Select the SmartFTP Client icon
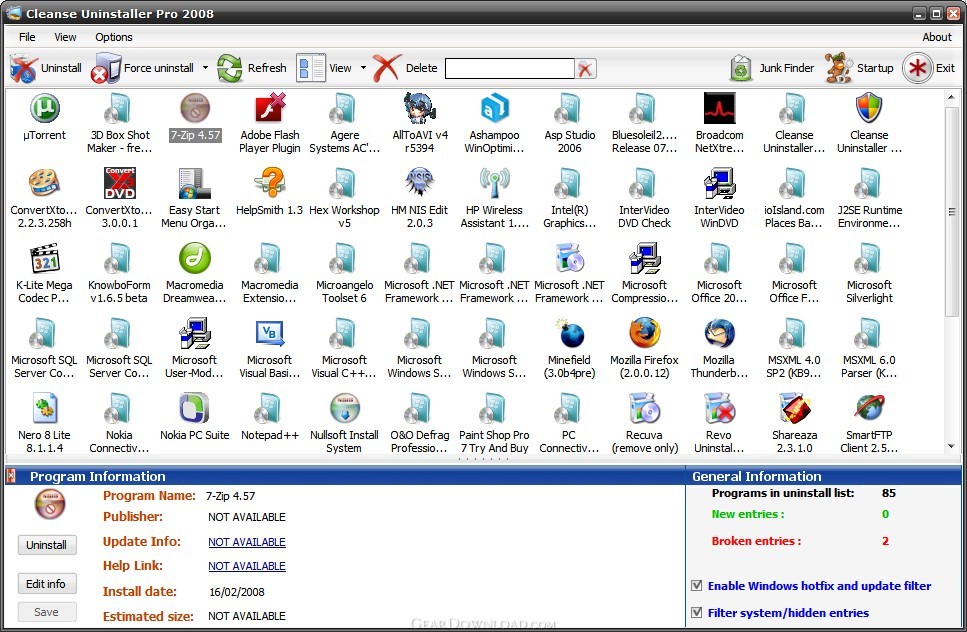 point(870,408)
